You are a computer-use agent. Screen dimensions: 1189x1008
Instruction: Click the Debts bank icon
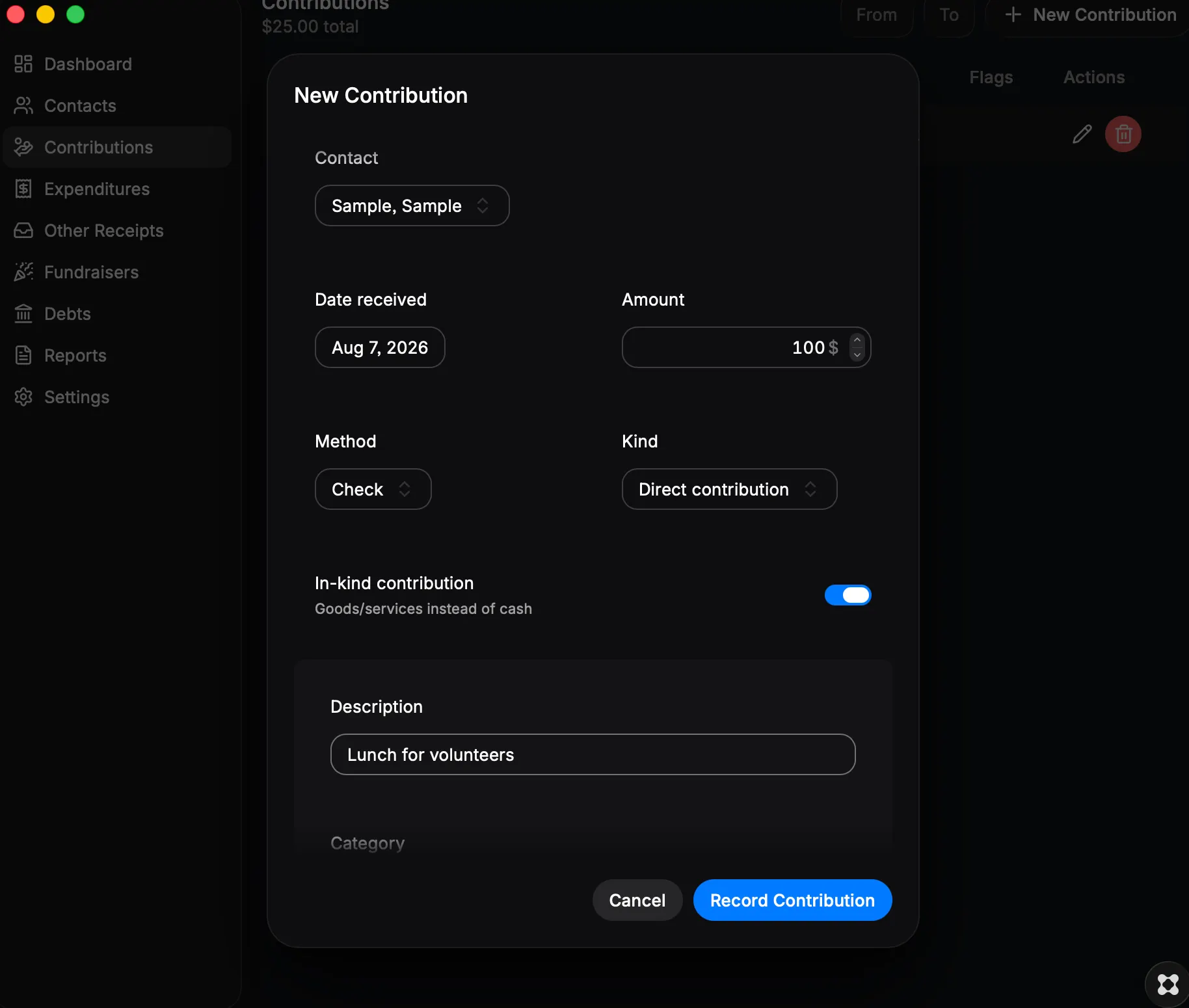tap(23, 313)
